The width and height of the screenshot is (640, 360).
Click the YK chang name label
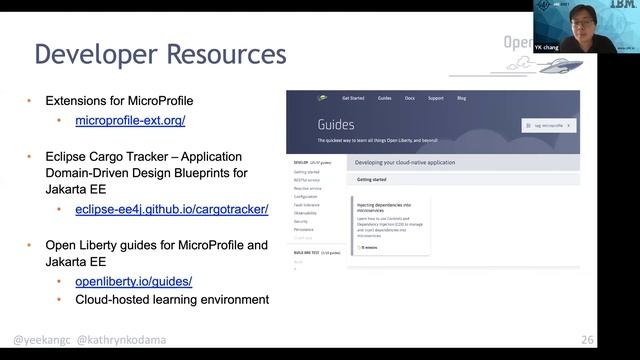coord(547,47)
